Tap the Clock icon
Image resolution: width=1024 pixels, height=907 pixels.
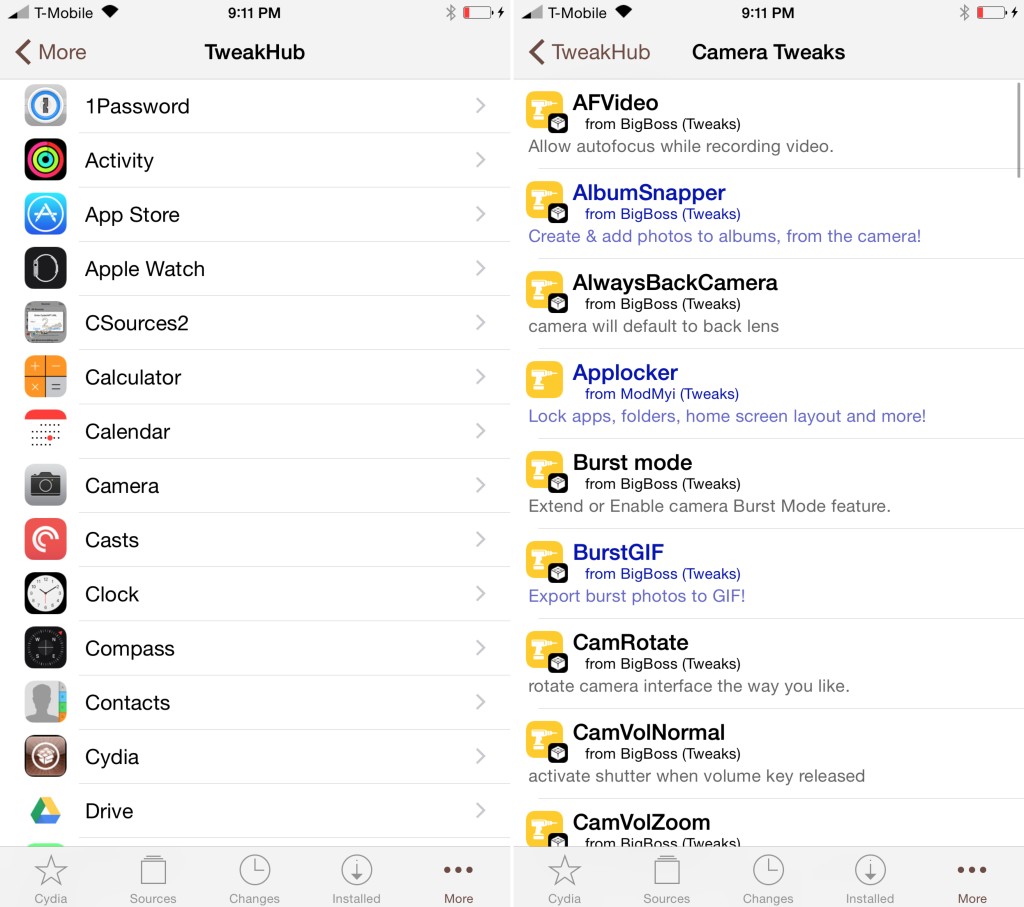pyautogui.click(x=45, y=593)
